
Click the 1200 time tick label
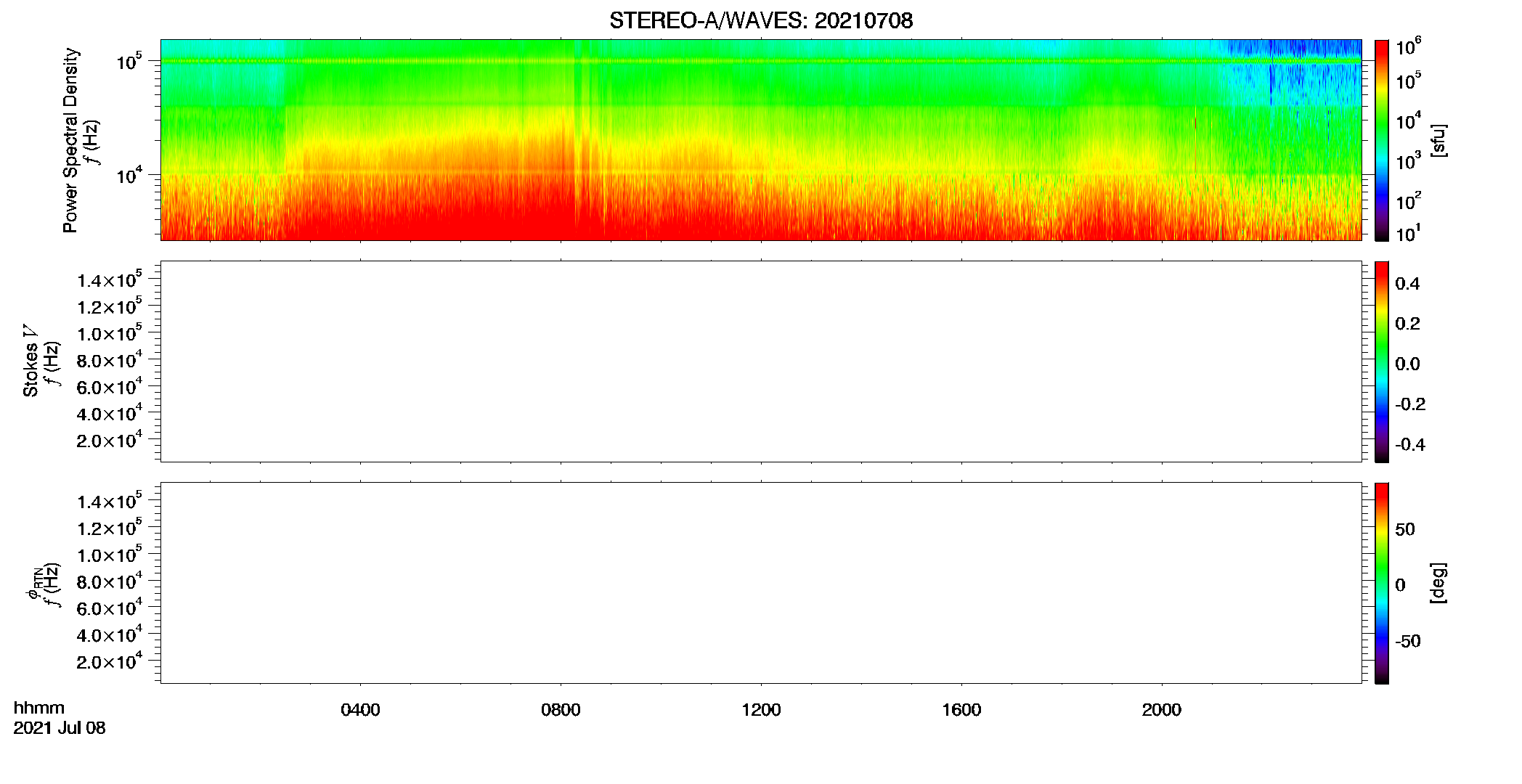coord(761,710)
